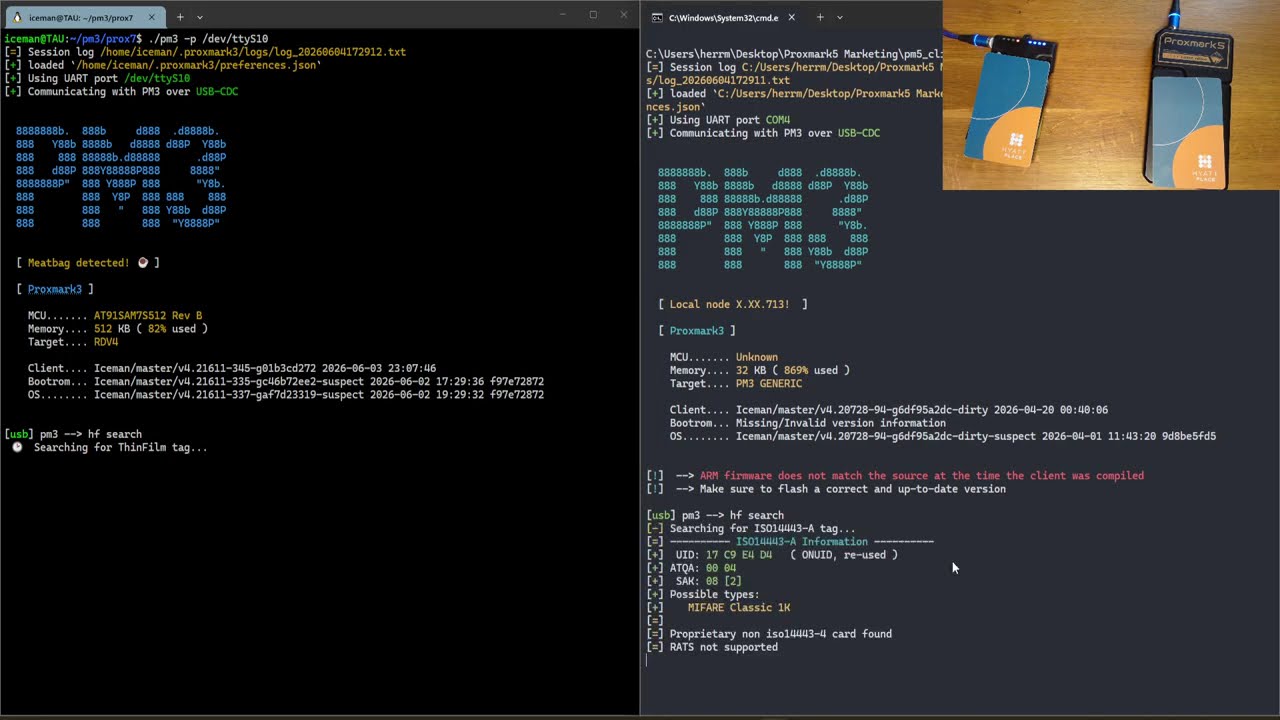
Task: Click the Target value 'PM3 GENERIC'
Action: 769,383
